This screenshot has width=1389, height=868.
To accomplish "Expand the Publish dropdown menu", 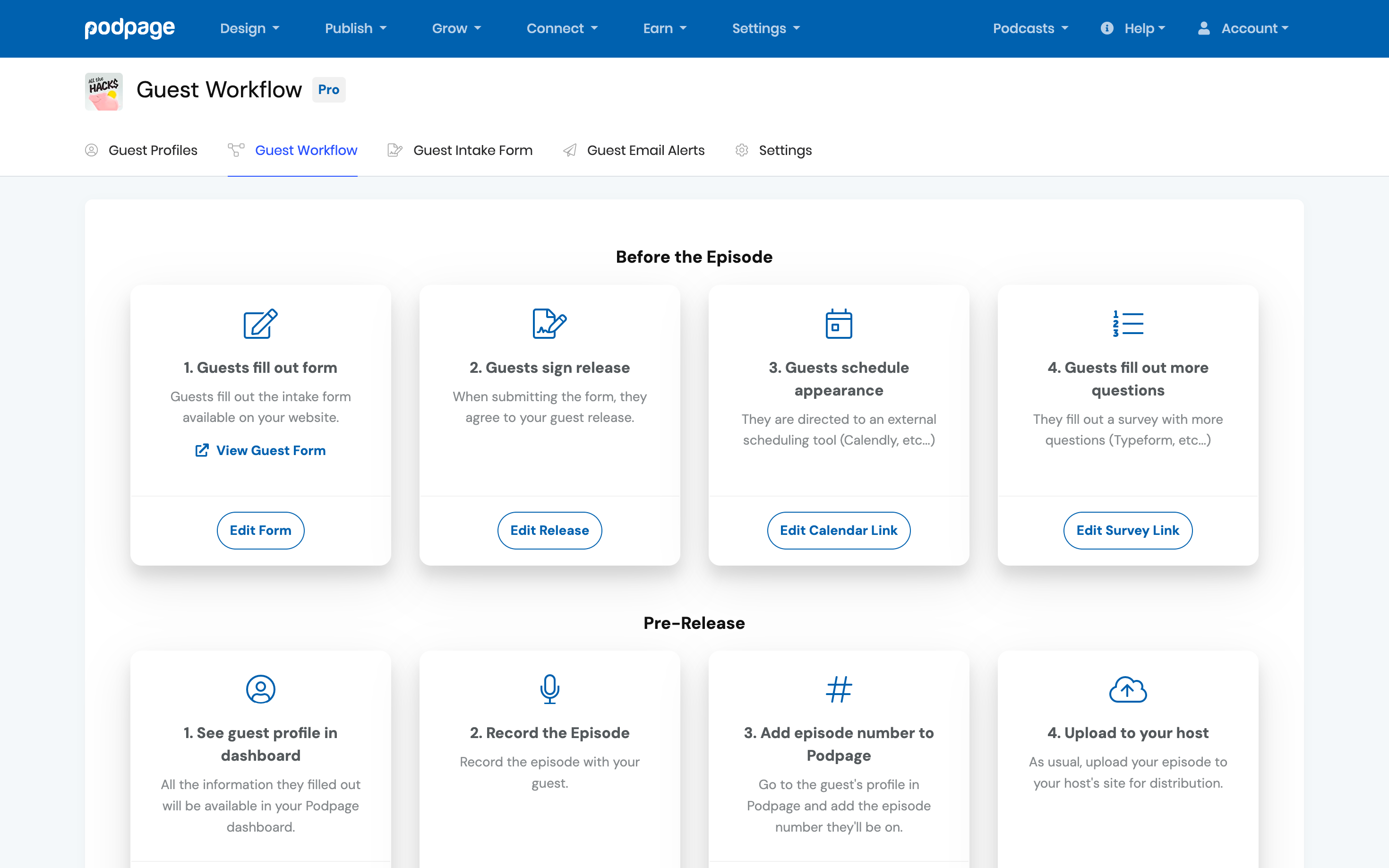I will (355, 28).
